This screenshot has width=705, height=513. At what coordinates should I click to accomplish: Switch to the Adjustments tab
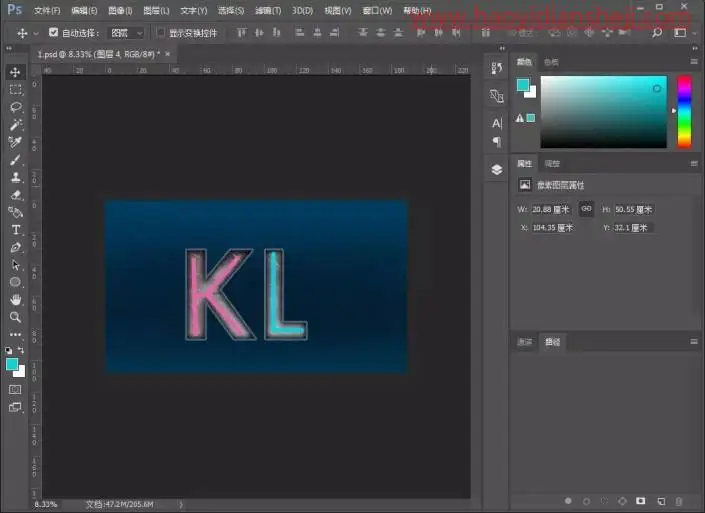click(x=552, y=164)
